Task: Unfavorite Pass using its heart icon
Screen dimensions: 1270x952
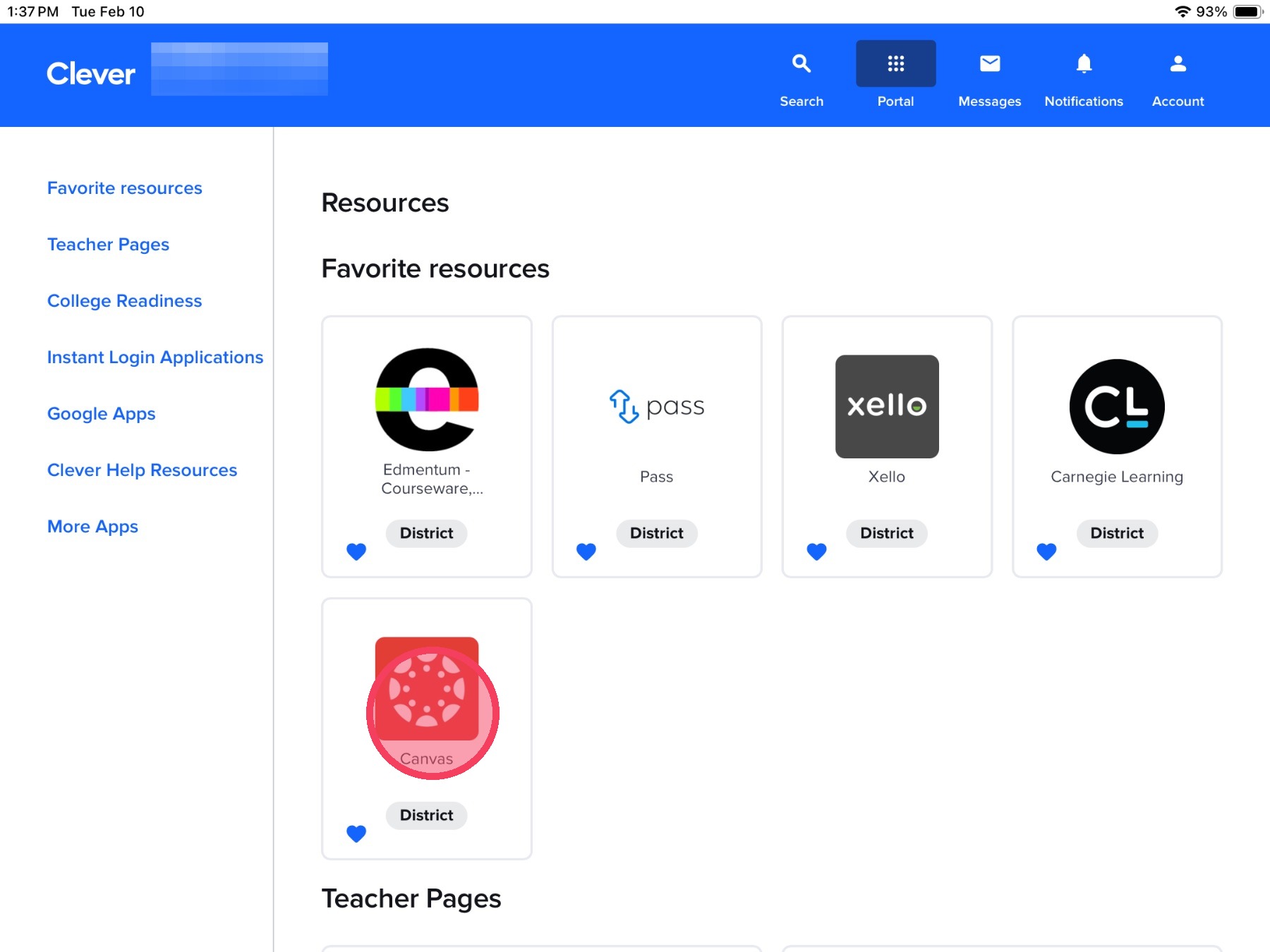Action: (586, 551)
